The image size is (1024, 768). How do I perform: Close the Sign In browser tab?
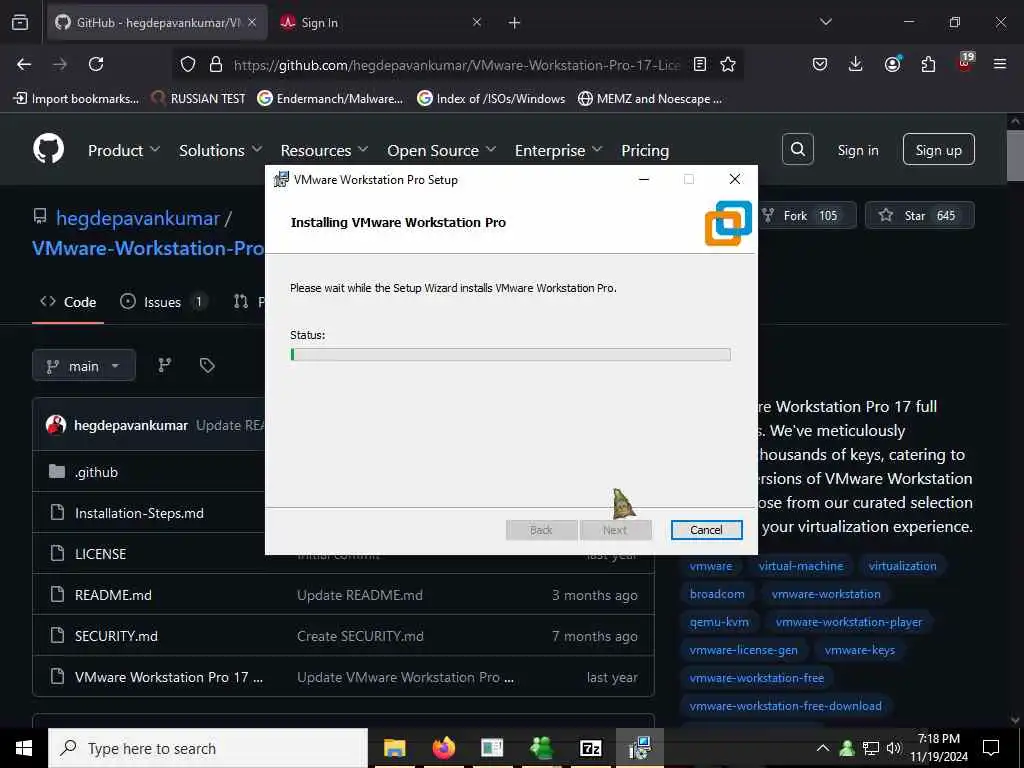477,23
